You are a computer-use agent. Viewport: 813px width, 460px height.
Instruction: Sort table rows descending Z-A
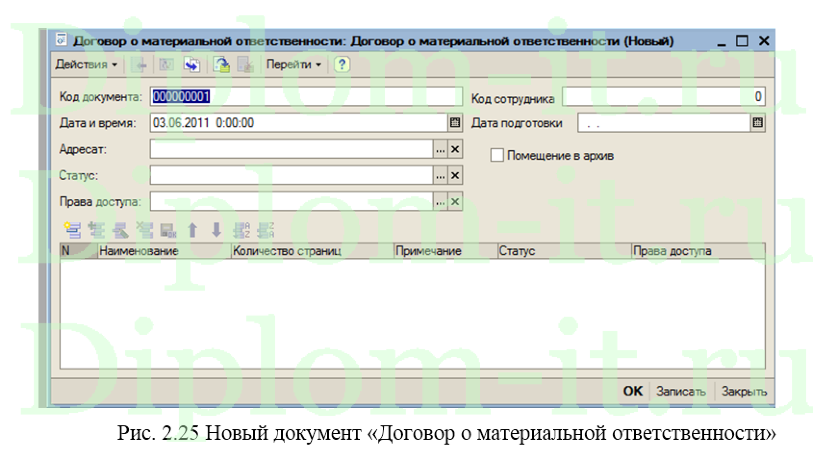[265, 230]
